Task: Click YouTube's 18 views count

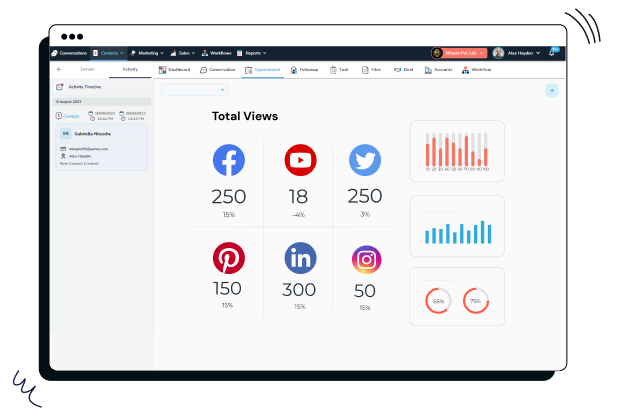Action: [298, 197]
